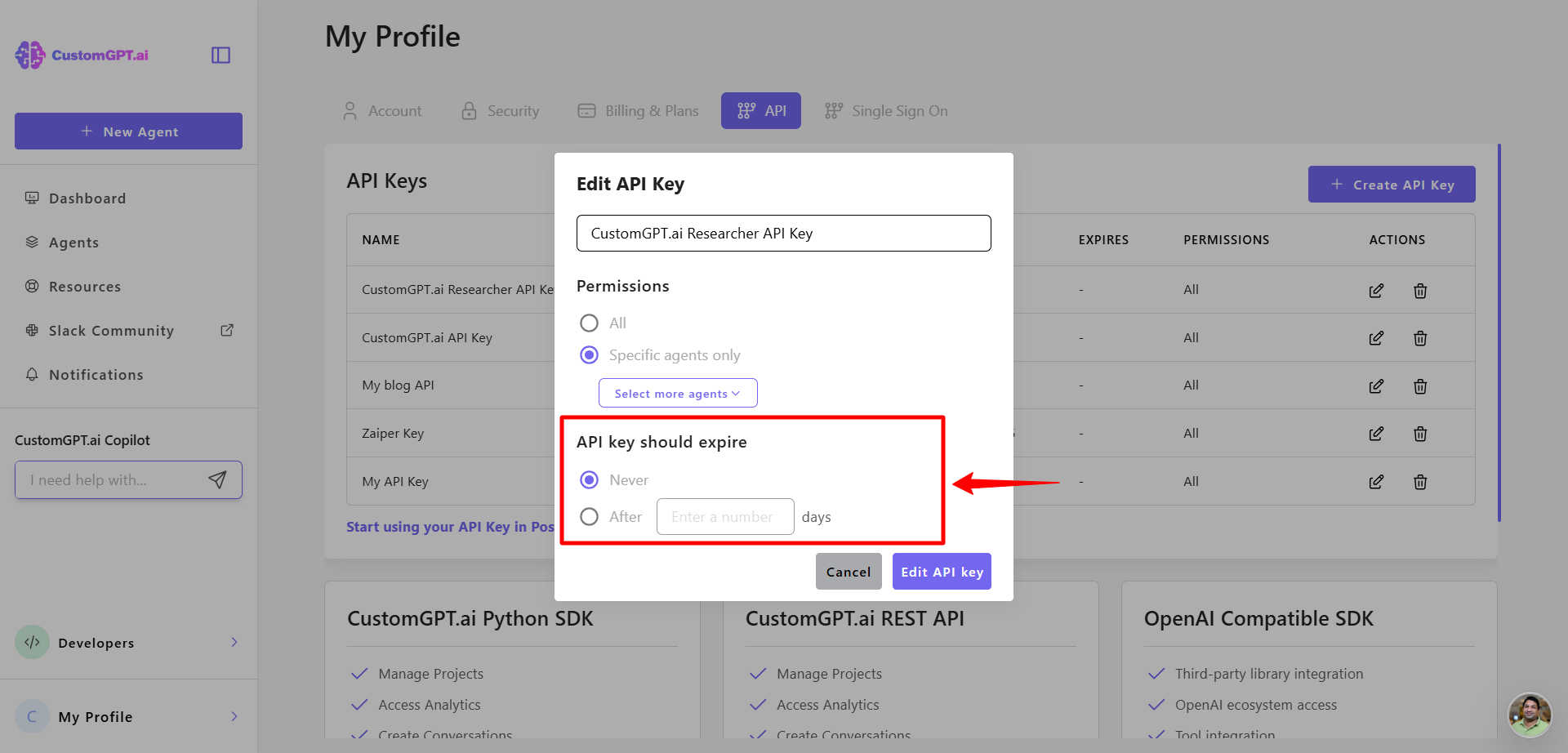The image size is (1568, 753).
Task: Edit the My API Key row
Action: [1376, 482]
